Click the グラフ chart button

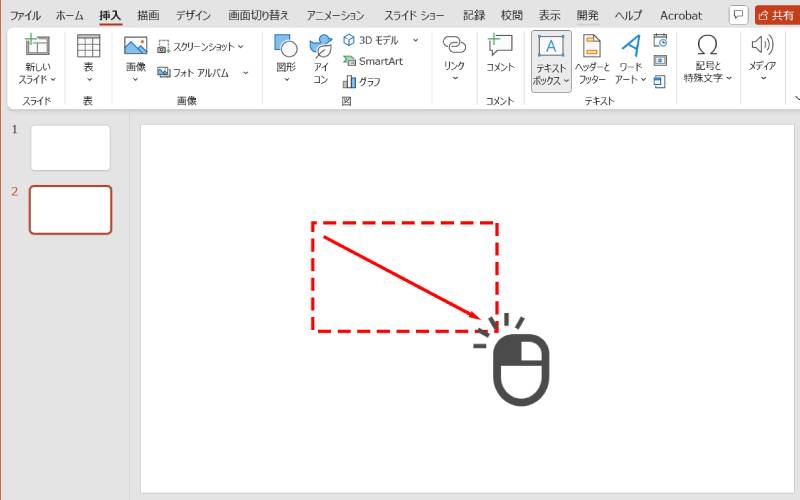(362, 82)
